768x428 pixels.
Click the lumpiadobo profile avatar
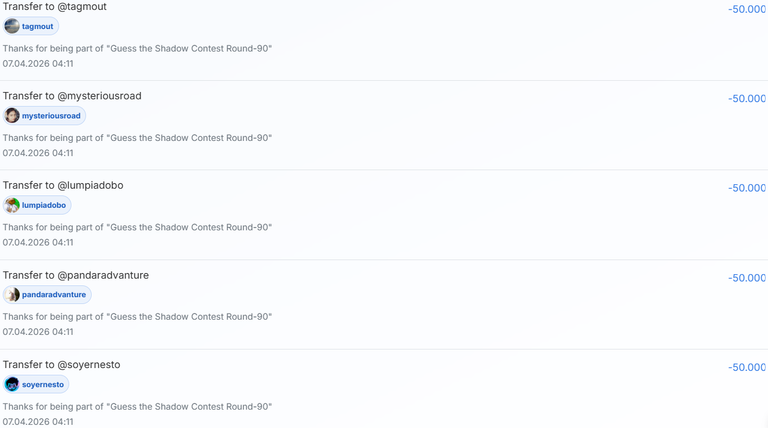coord(12,205)
